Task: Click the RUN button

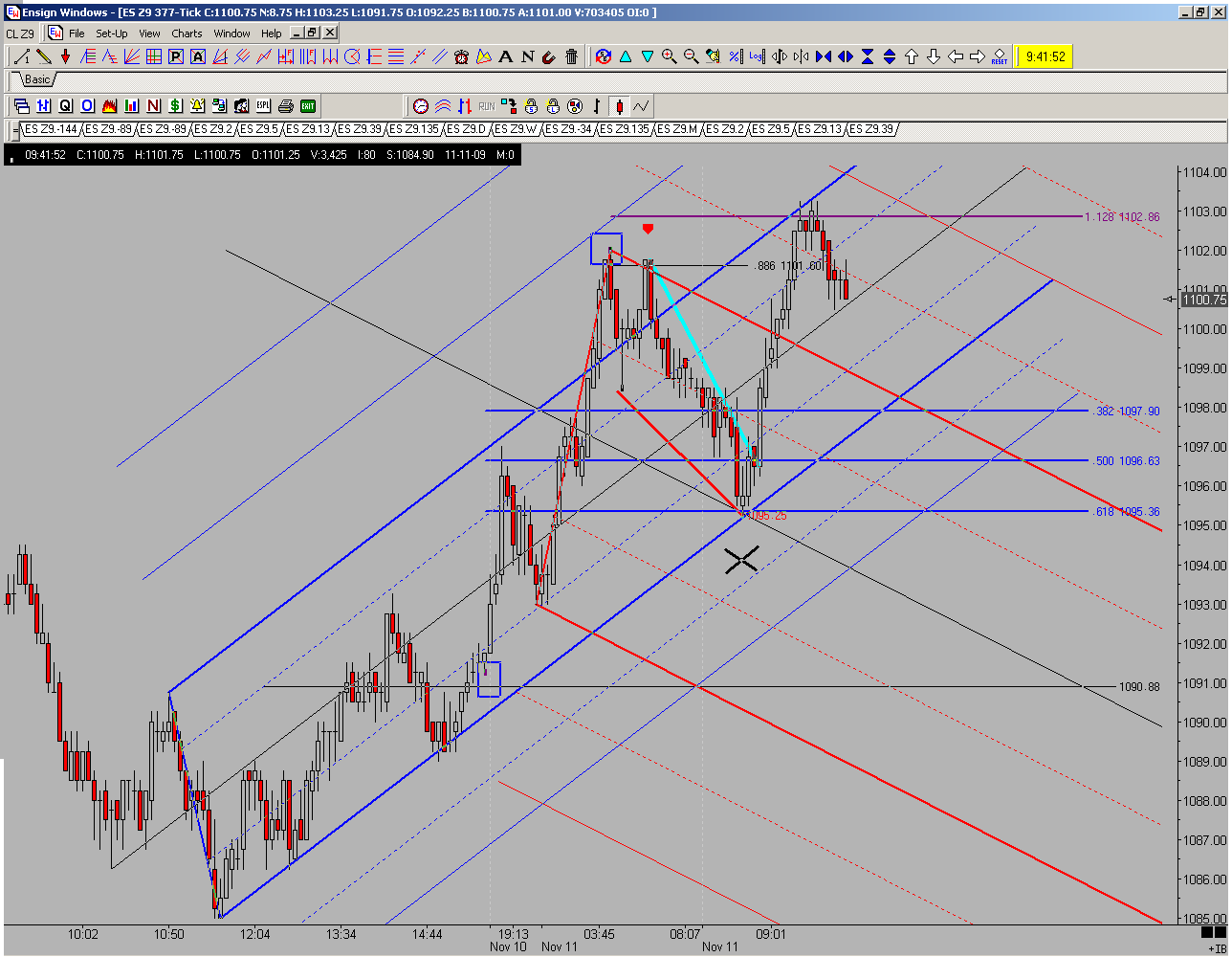Action: 487,105
